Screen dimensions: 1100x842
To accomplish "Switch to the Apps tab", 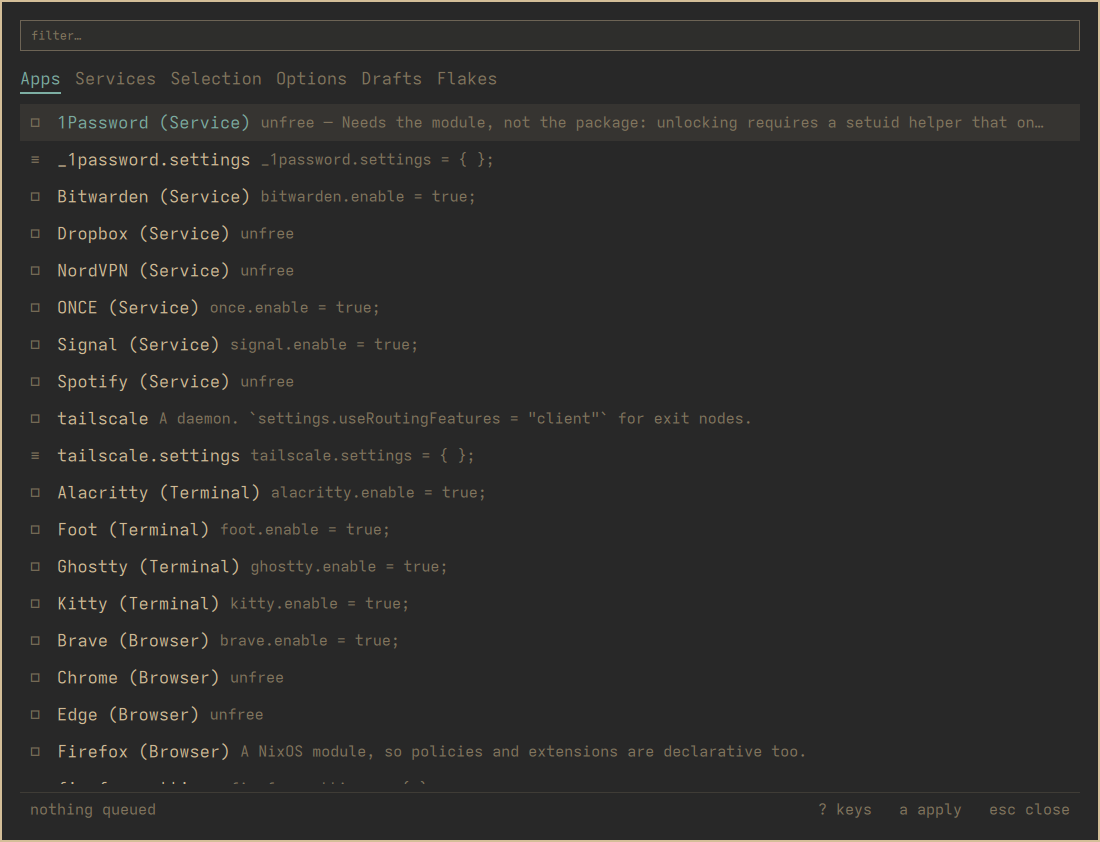I will pos(40,79).
